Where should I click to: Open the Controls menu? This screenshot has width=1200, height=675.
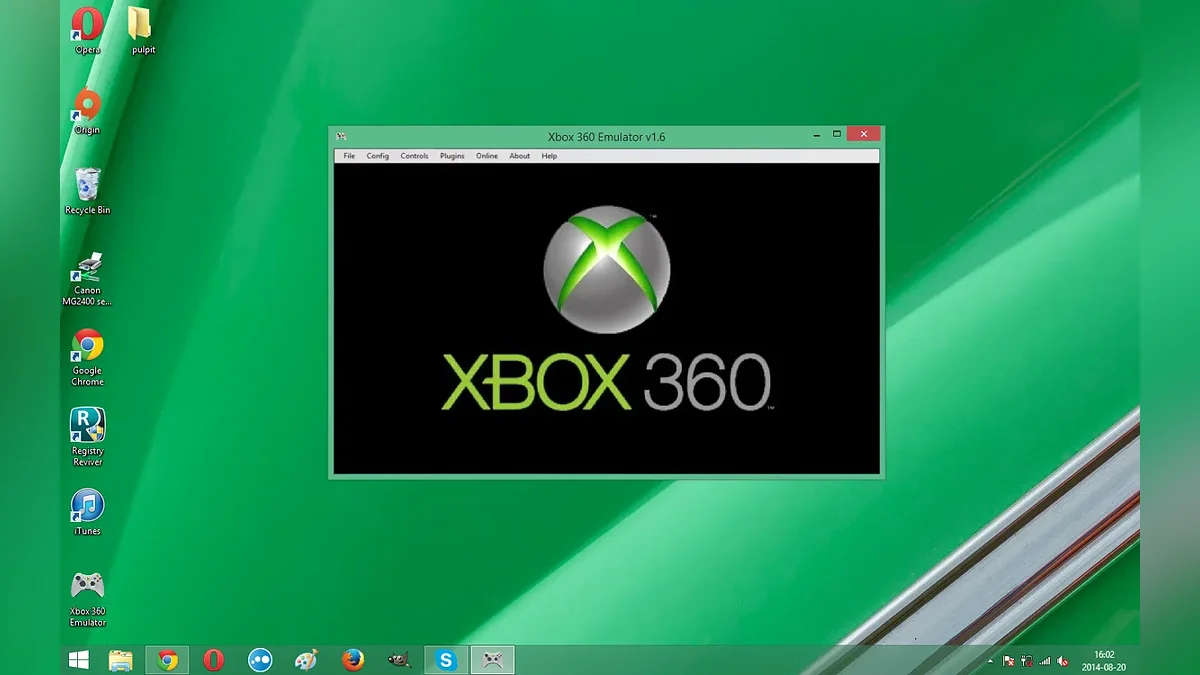tap(414, 156)
